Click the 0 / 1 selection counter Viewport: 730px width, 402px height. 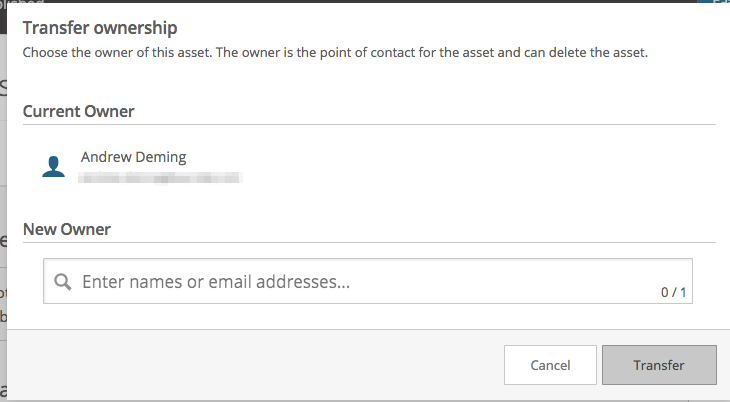673,292
